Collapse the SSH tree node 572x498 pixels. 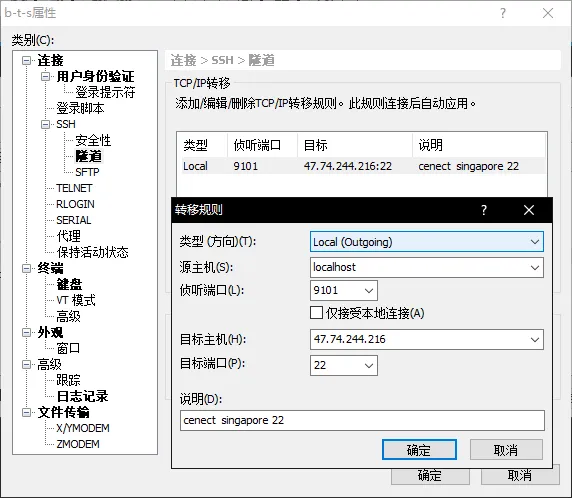[x=45, y=124]
